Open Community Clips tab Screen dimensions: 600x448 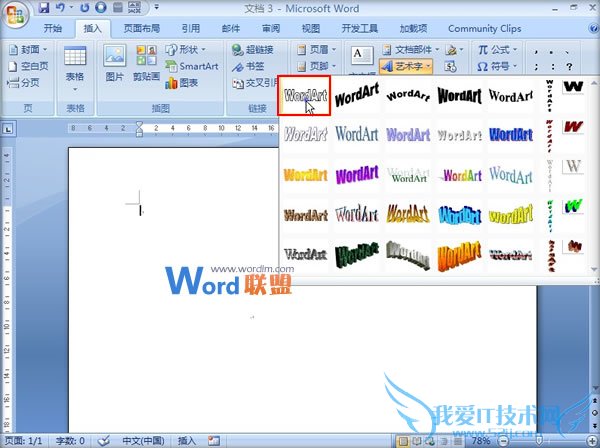point(484,29)
